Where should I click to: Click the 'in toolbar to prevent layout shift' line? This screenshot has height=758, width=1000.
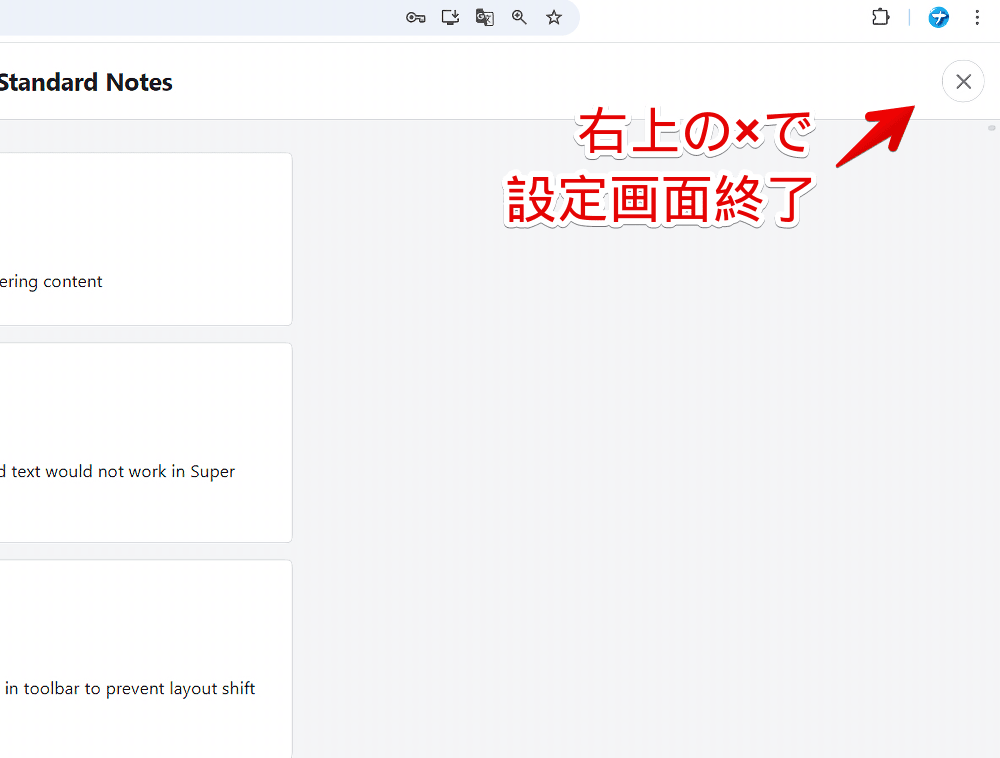(129, 689)
